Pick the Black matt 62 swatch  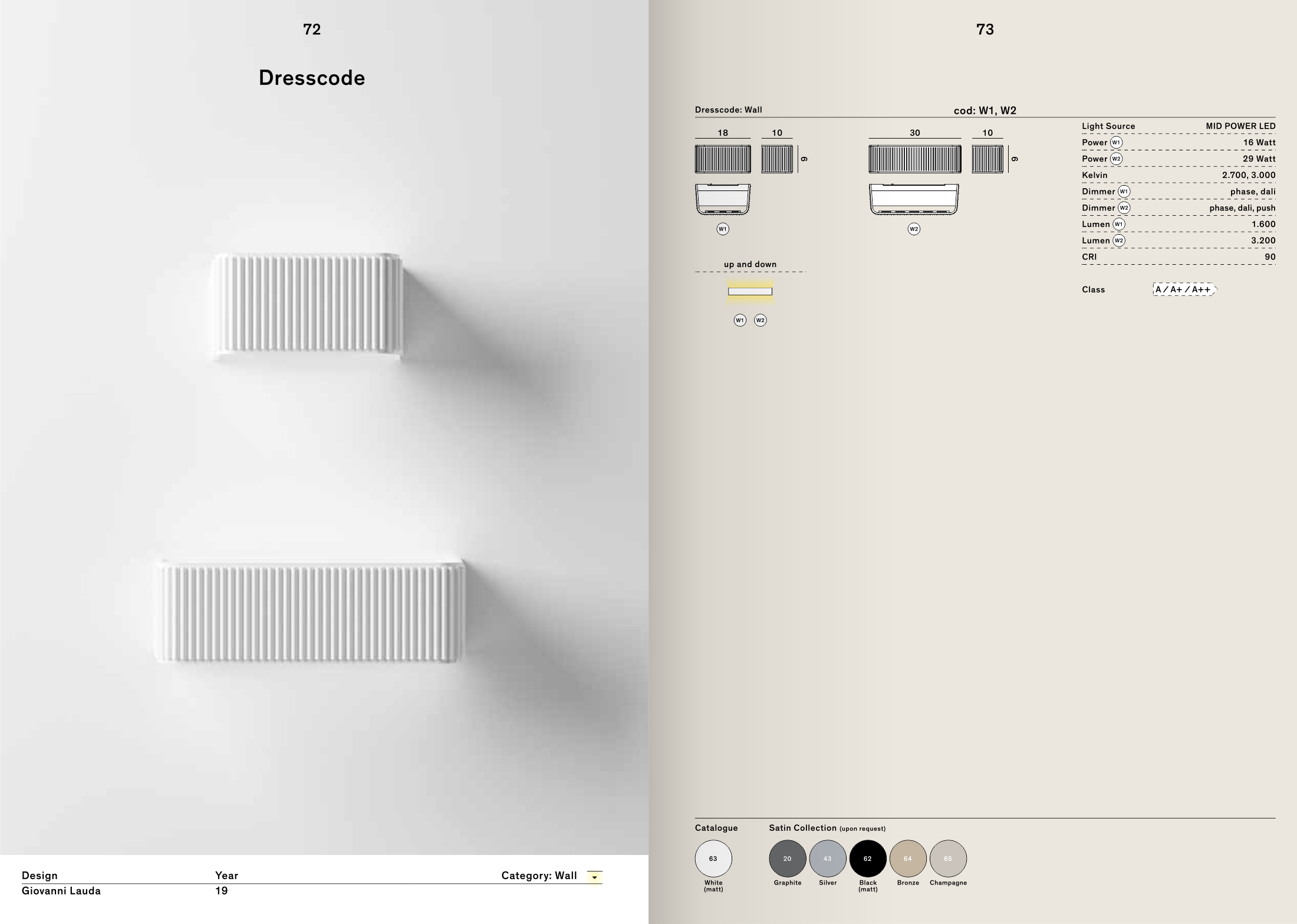(867, 859)
